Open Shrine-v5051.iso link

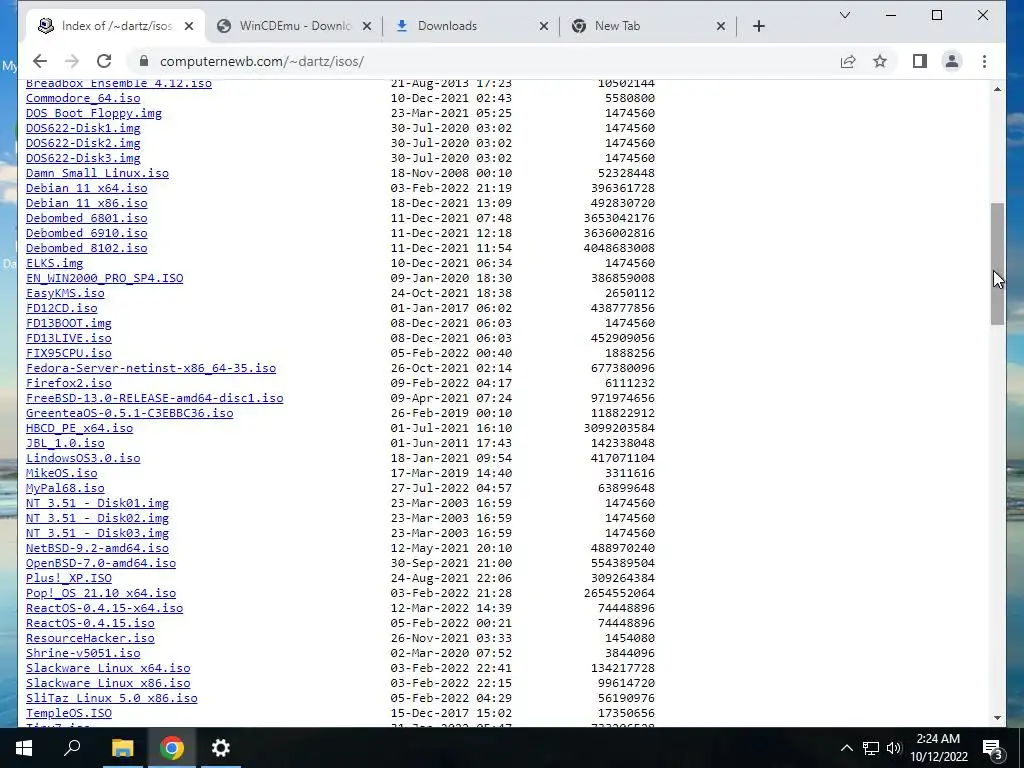[x=83, y=654]
